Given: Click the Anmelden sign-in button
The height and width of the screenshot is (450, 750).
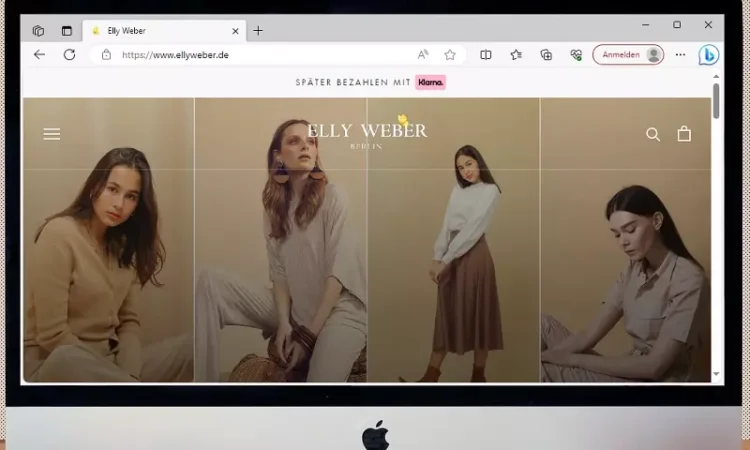Looking at the screenshot, I should [628, 55].
